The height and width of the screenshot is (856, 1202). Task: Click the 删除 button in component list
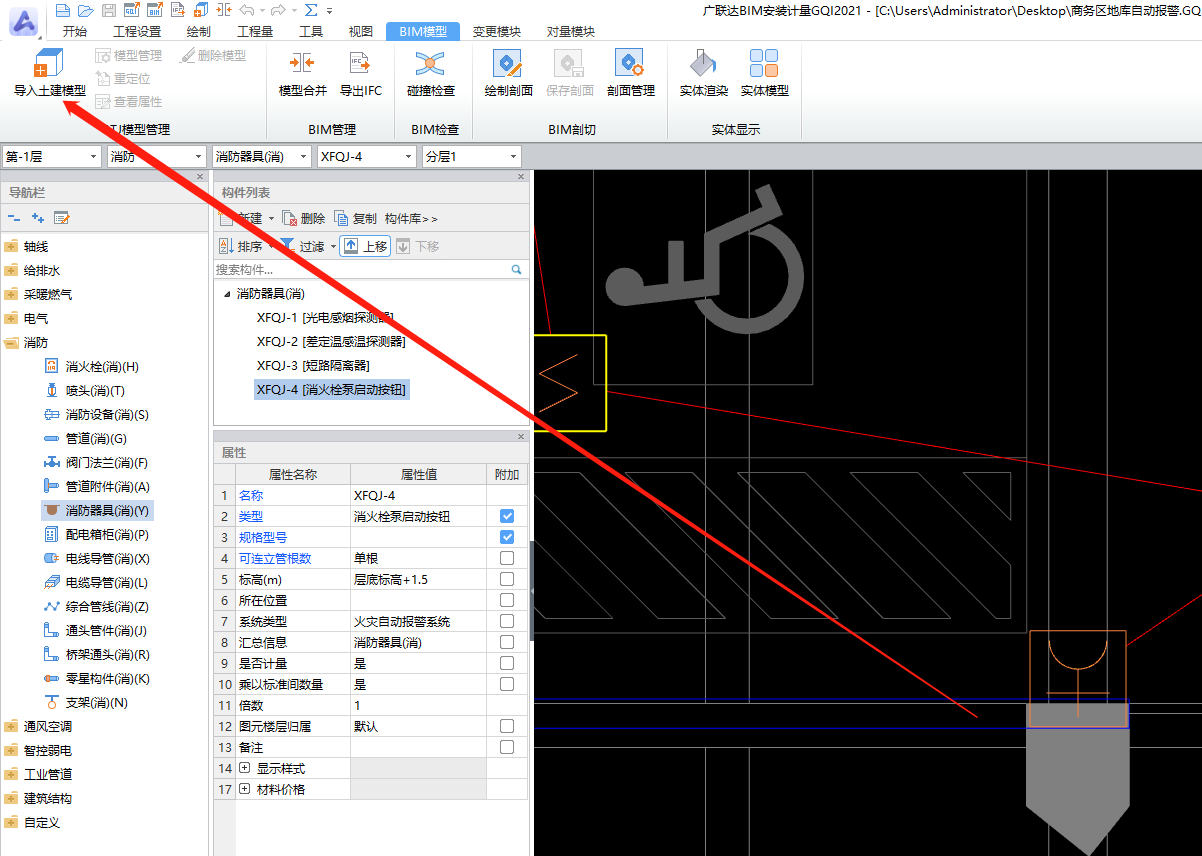click(x=304, y=218)
